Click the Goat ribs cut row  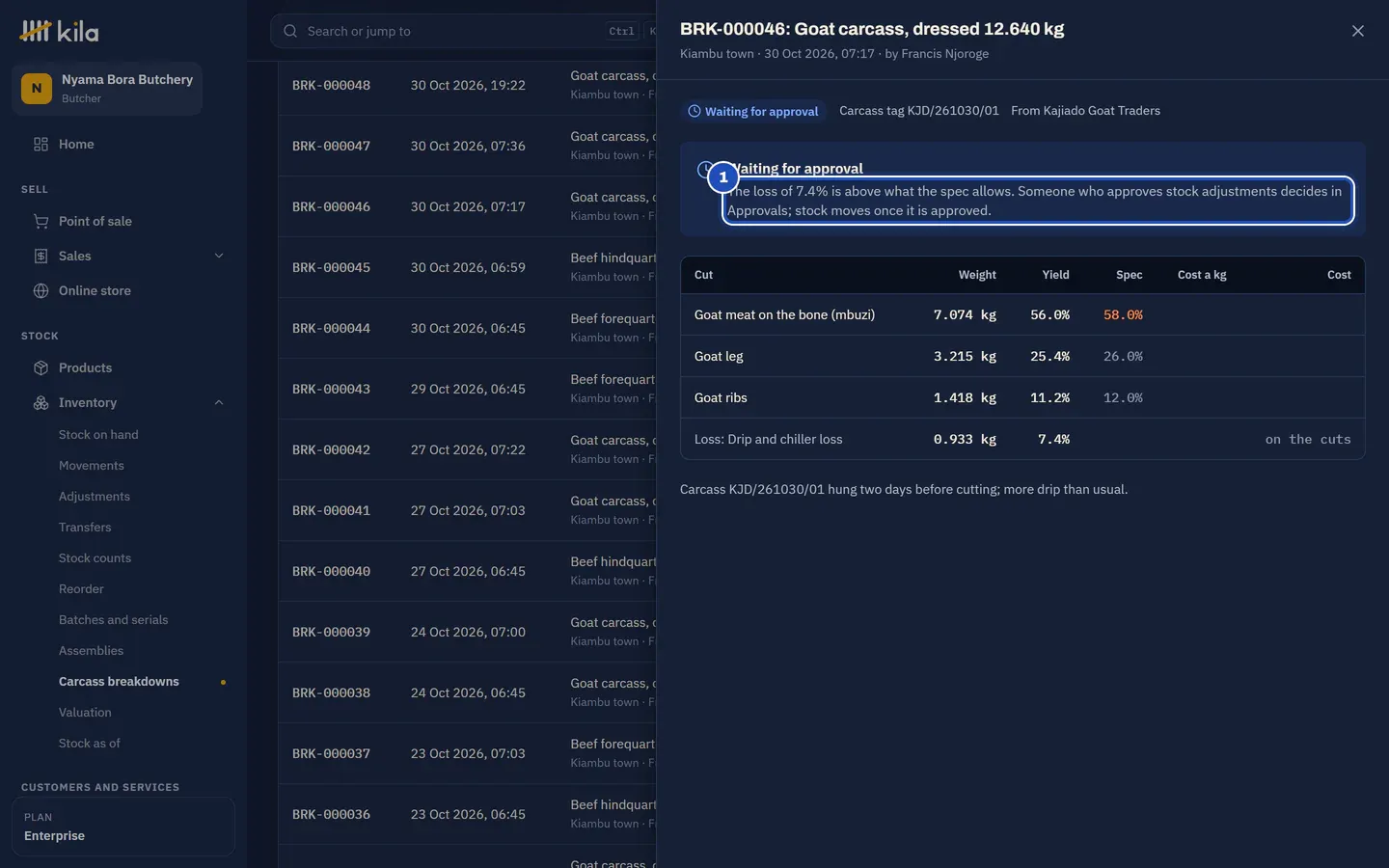pyautogui.click(x=1022, y=397)
